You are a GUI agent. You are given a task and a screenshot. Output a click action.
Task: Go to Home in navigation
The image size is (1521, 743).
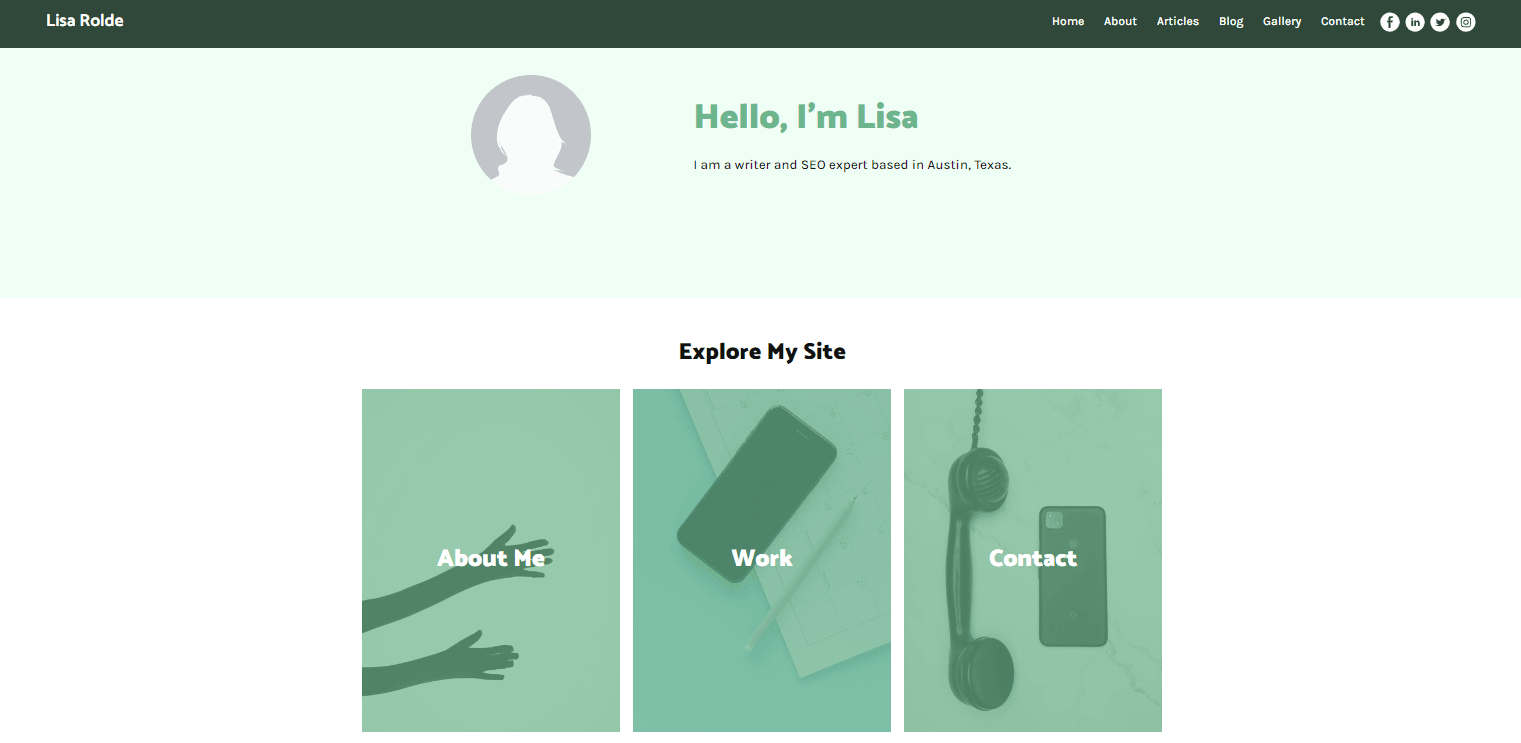pos(1068,21)
